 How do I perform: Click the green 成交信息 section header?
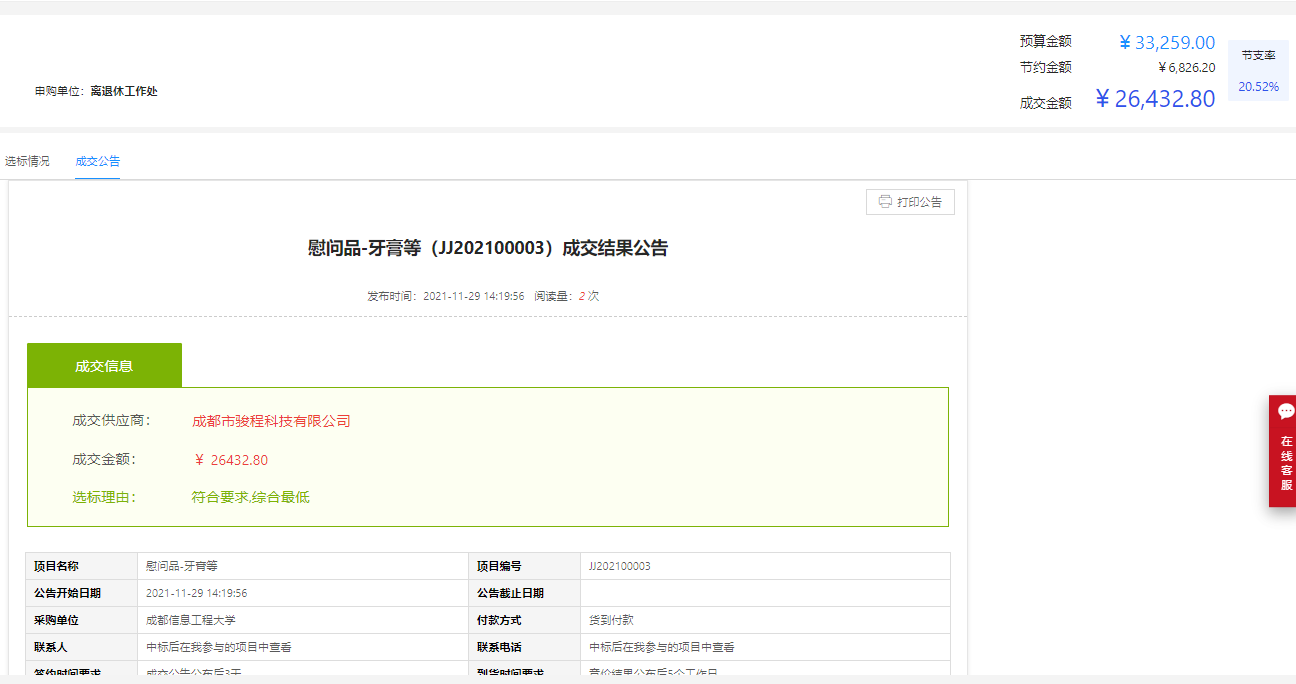(104, 366)
